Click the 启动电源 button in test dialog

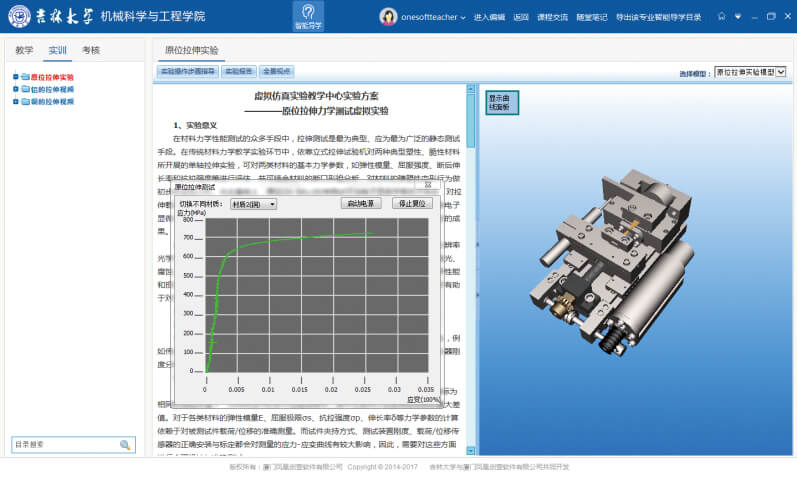362,203
